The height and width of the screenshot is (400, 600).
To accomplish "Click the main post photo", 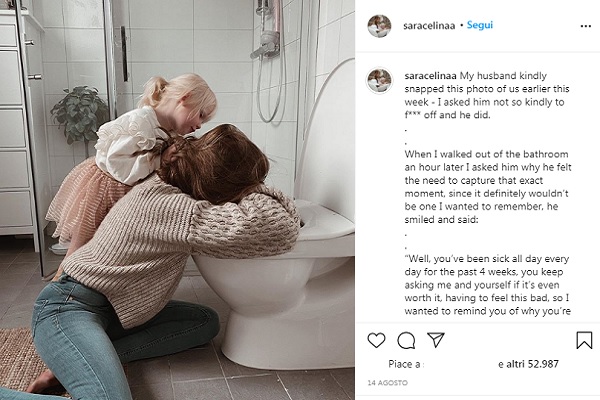I will [x=177, y=200].
